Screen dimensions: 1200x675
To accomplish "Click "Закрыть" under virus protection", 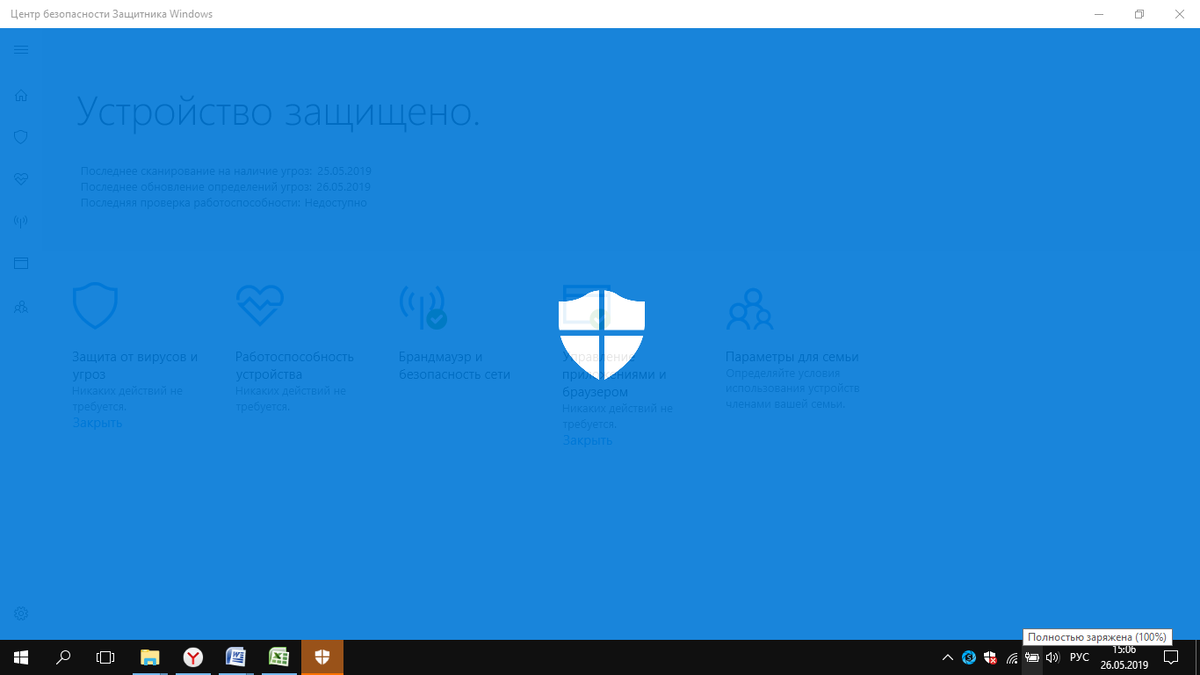I will click(97, 423).
